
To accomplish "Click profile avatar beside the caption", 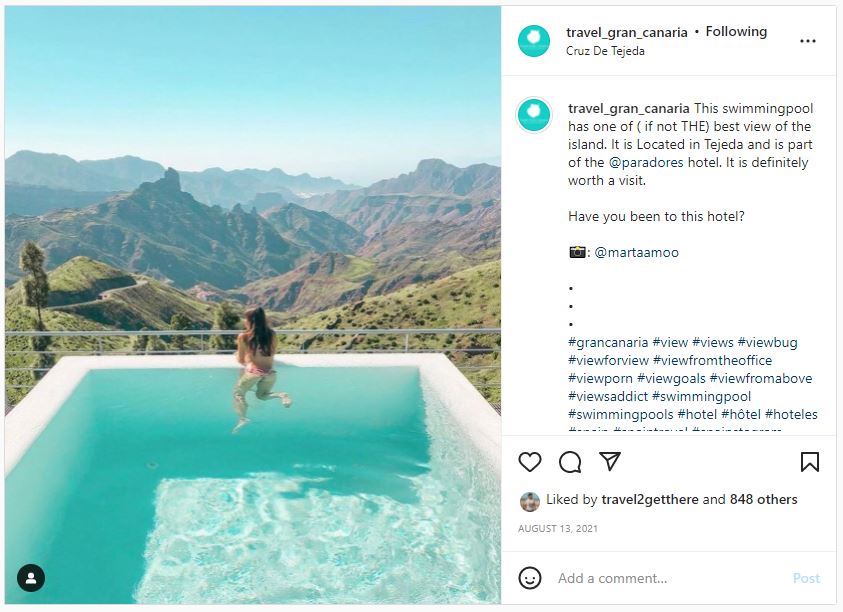I will coord(534,115).
